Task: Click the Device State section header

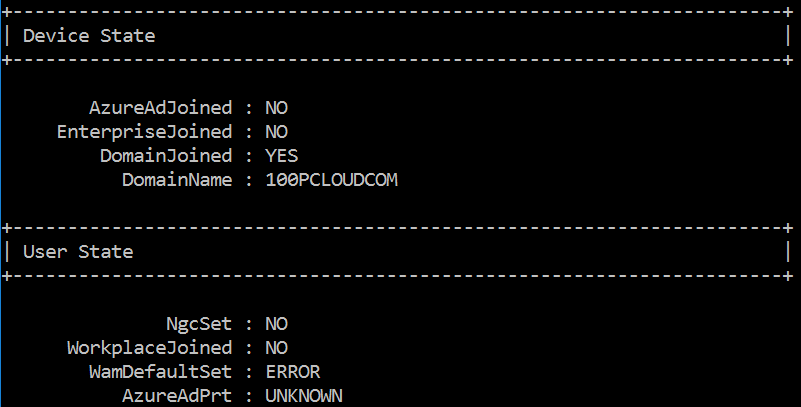Action: [88, 36]
